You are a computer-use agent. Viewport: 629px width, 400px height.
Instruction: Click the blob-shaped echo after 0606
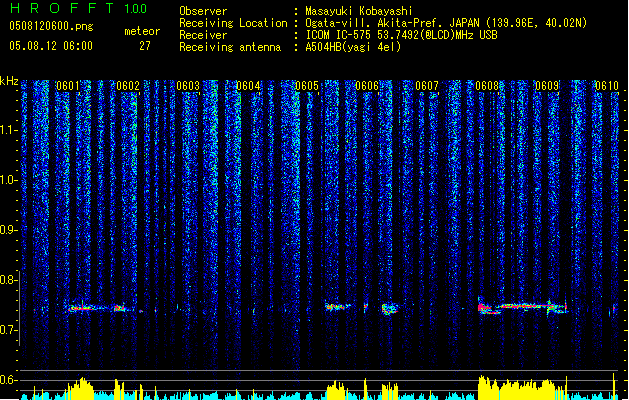pyautogui.click(x=389, y=309)
